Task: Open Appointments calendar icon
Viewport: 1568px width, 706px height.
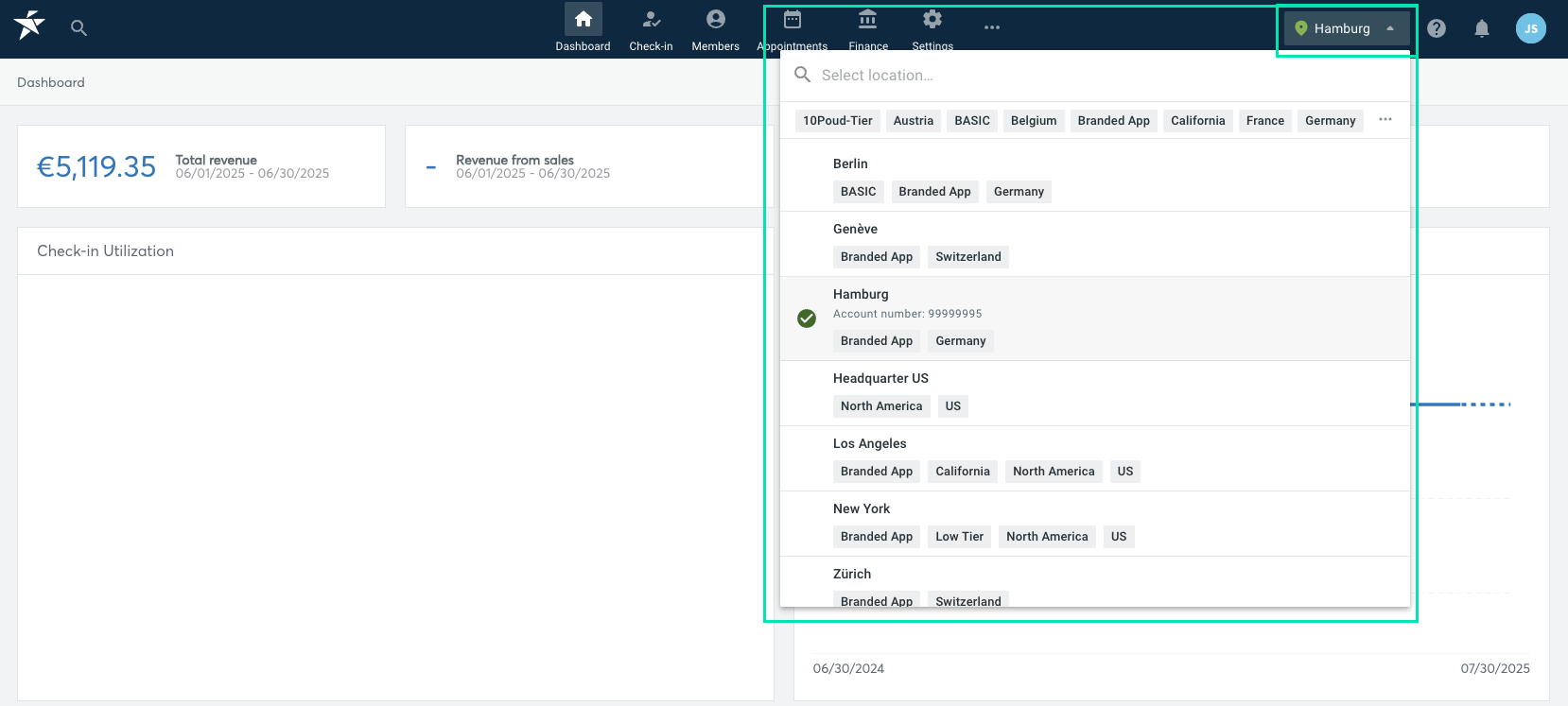Action: pos(793,19)
